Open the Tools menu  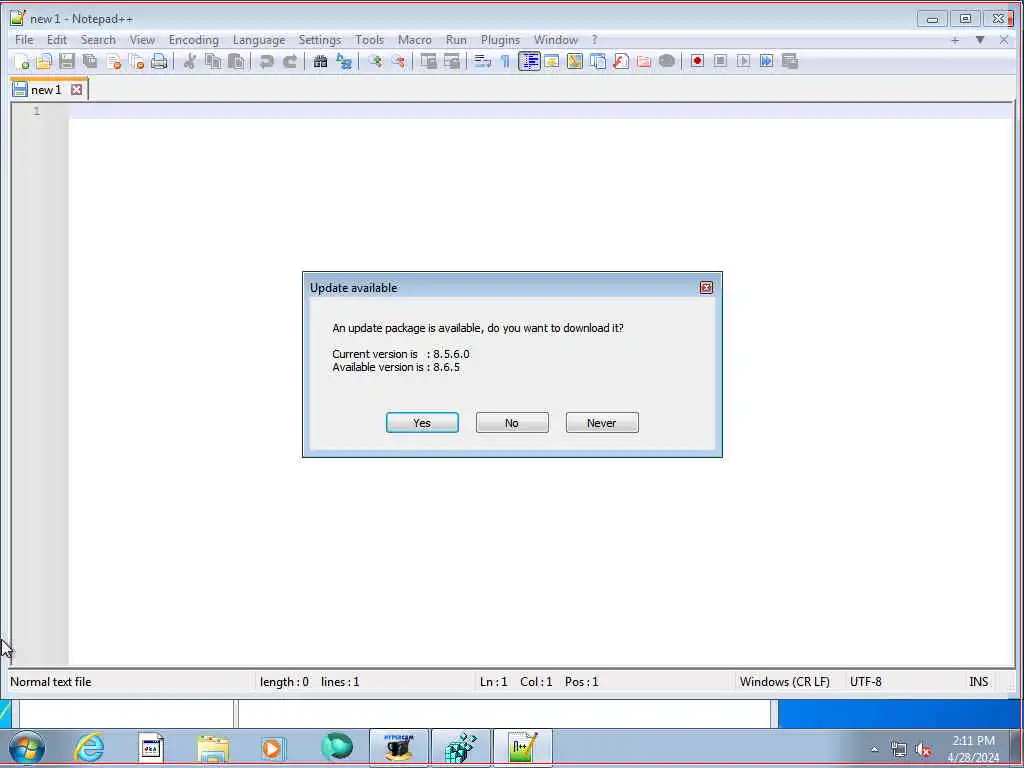pos(370,40)
